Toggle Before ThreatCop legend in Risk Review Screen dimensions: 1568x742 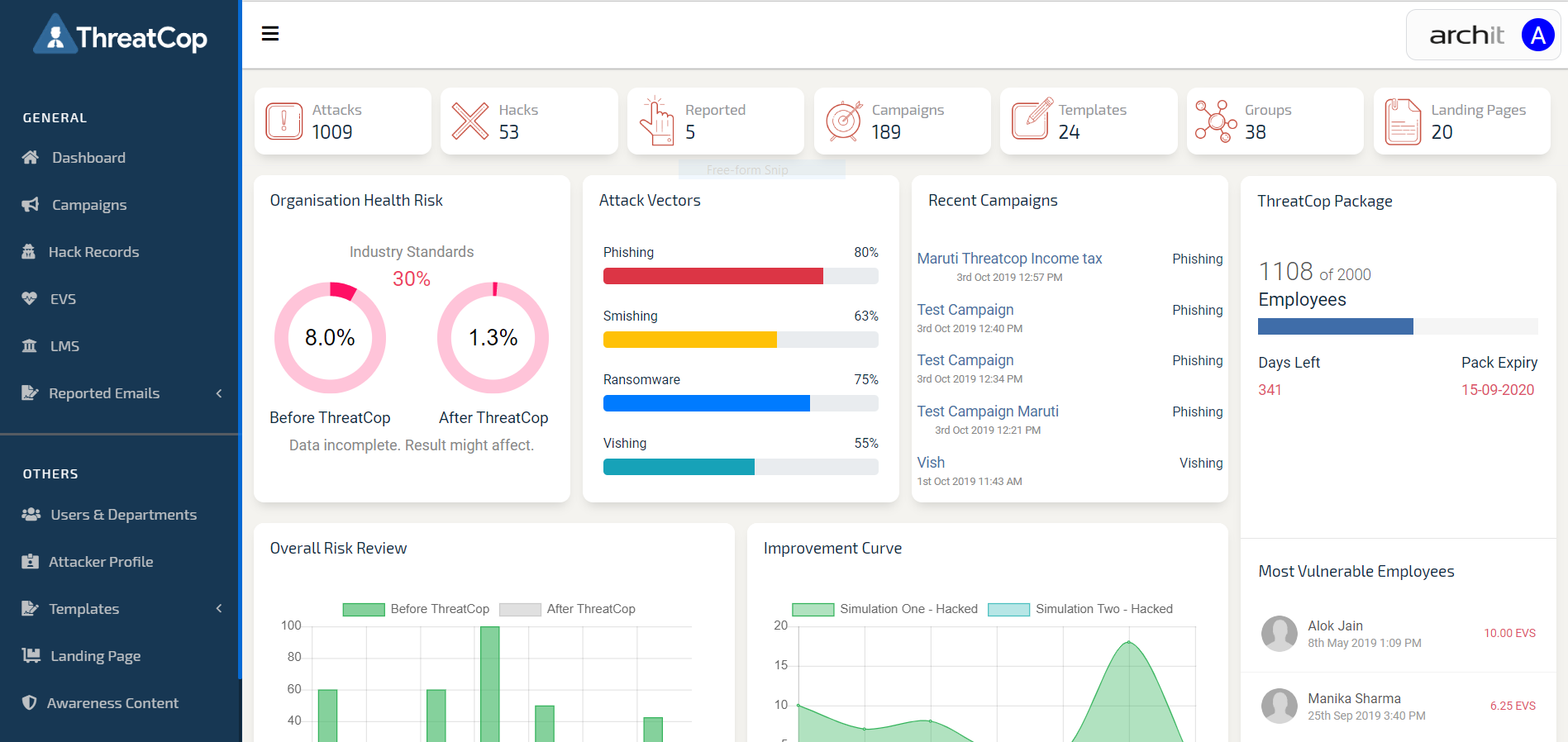tap(416, 609)
